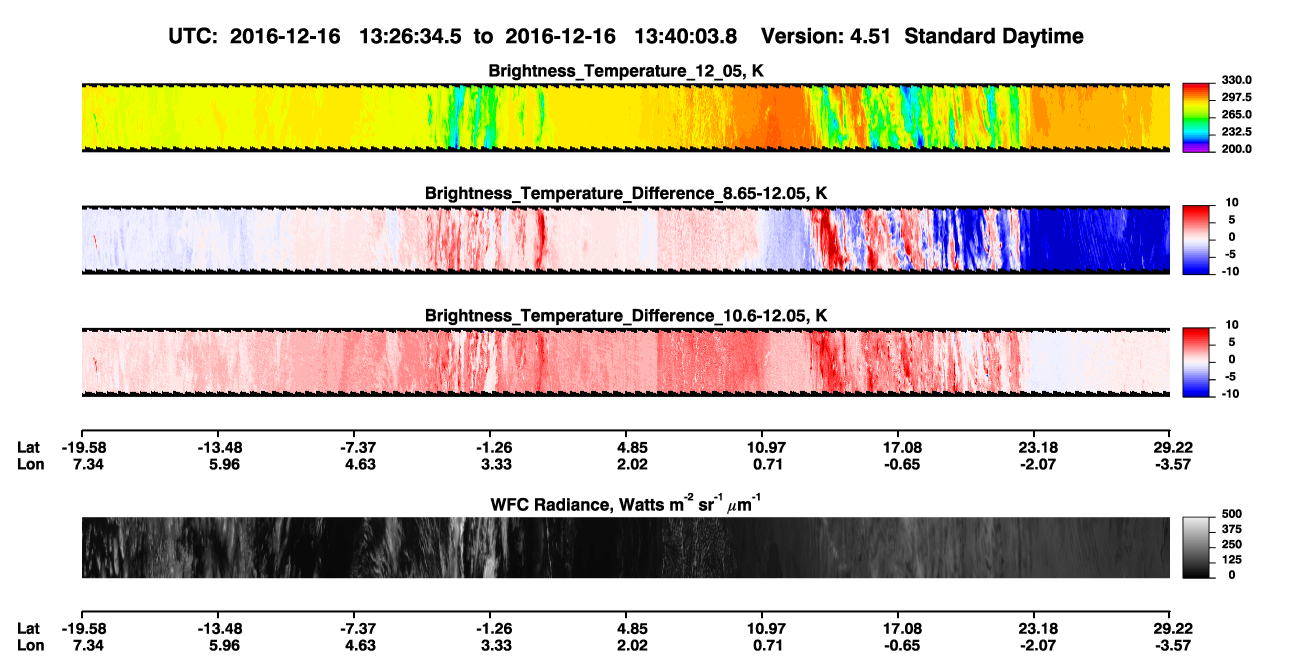Click the "10" label on 10.6-12.05 colorbar
Screen dimensions: 1300x667
click(1230, 325)
